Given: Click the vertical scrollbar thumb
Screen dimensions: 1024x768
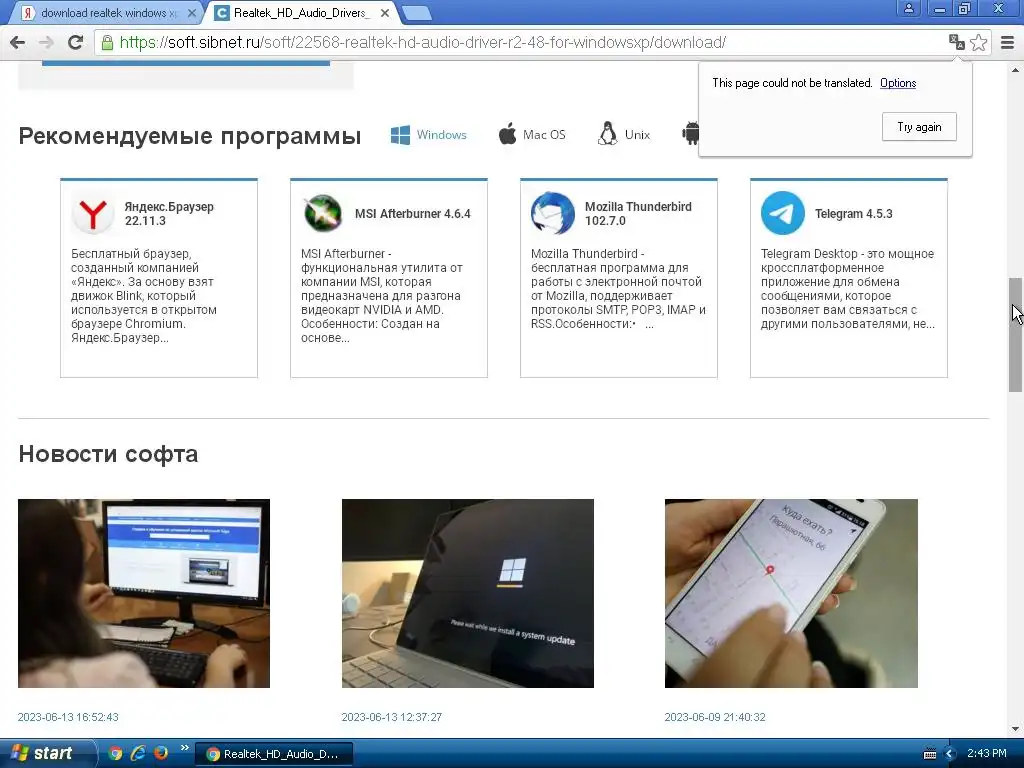Looking at the screenshot, I should (x=1016, y=334).
